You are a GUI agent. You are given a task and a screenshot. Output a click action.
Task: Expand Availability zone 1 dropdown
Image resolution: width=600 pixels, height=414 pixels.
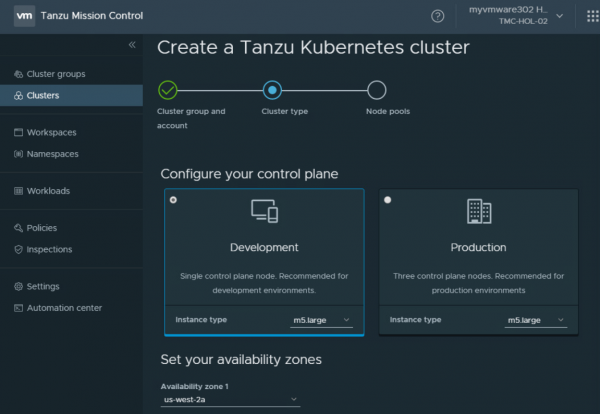[x=230, y=400]
